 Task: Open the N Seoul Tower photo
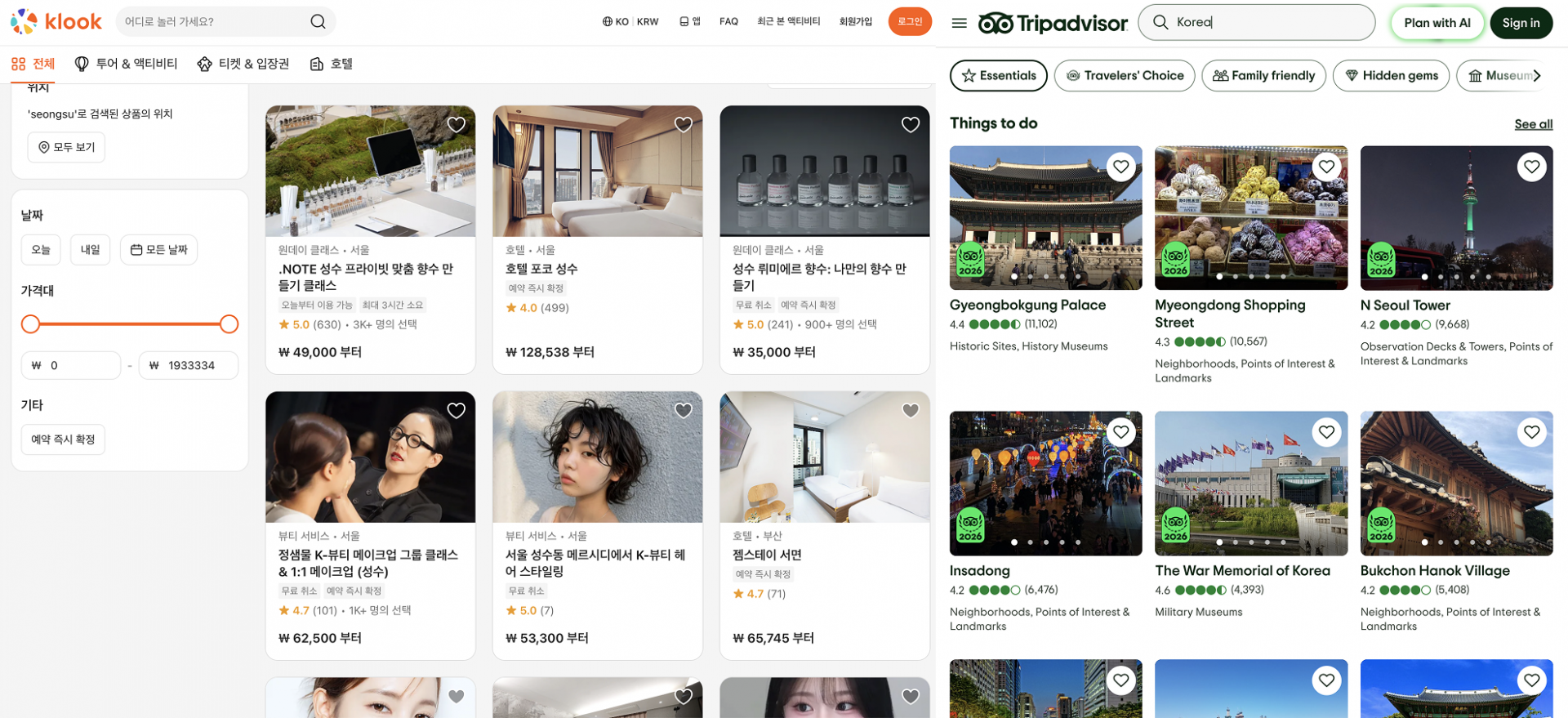(1457, 218)
